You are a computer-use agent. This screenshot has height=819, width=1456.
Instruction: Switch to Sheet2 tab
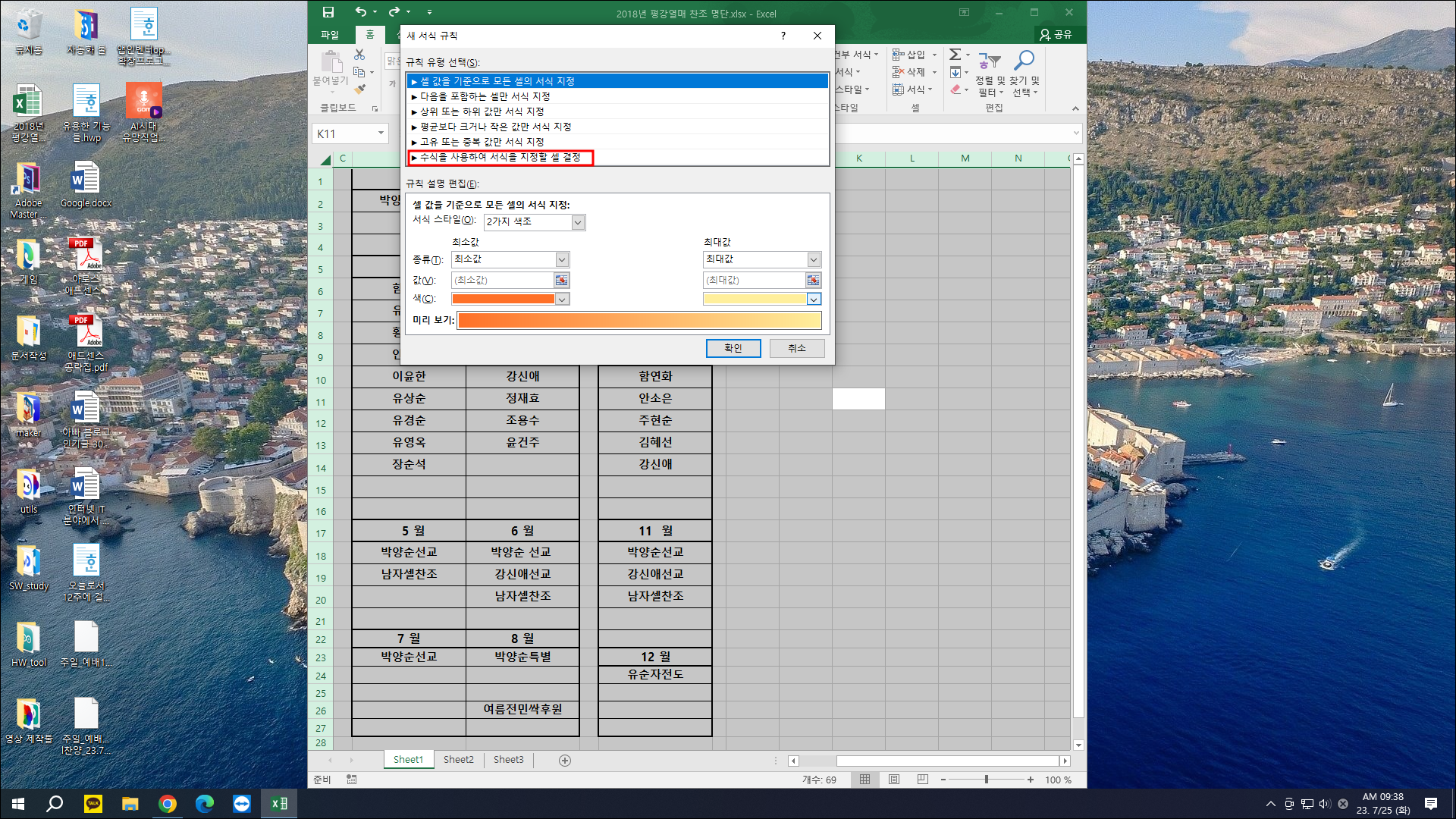(x=458, y=760)
